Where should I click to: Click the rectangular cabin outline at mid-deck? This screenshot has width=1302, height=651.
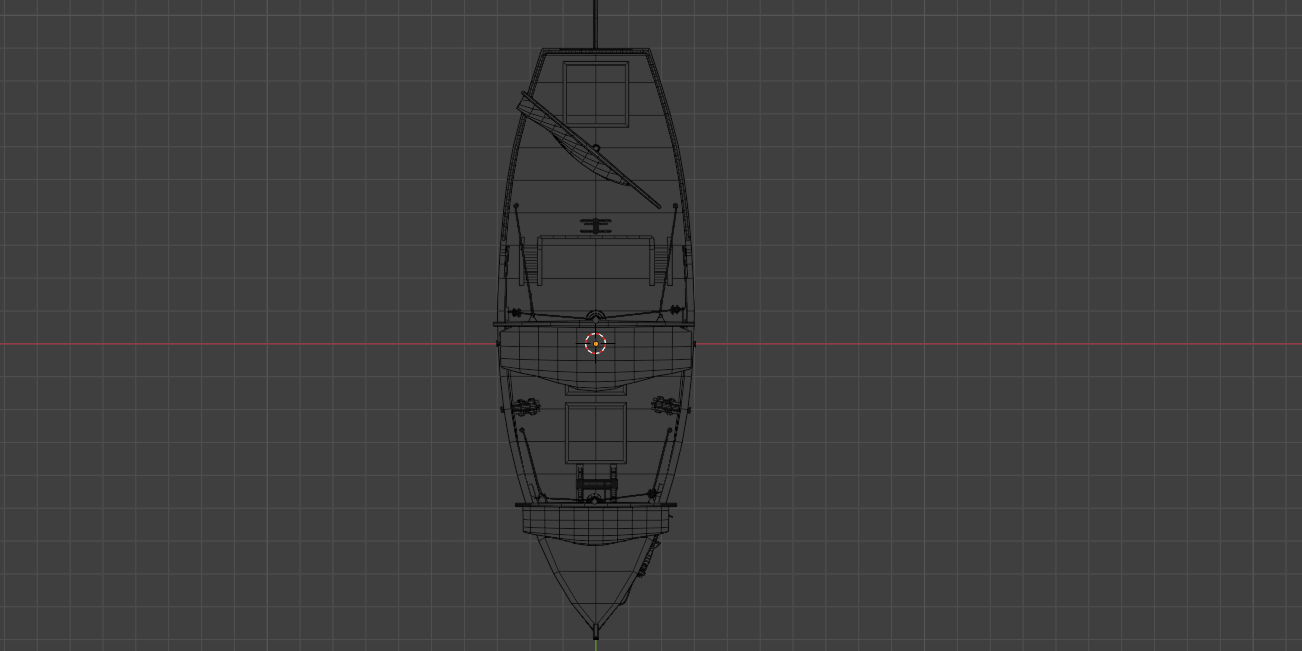[x=596, y=260]
